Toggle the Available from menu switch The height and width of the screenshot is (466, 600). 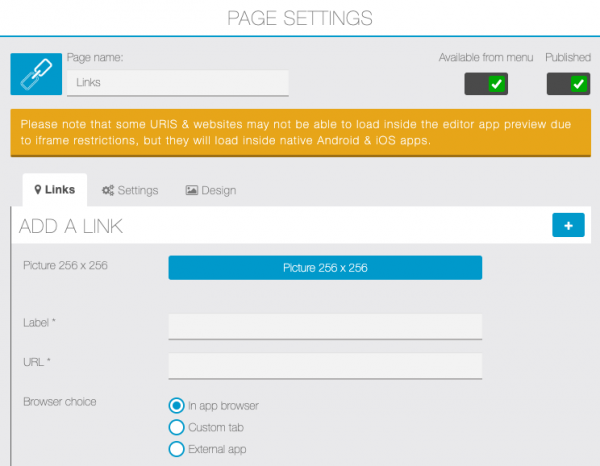(x=486, y=84)
